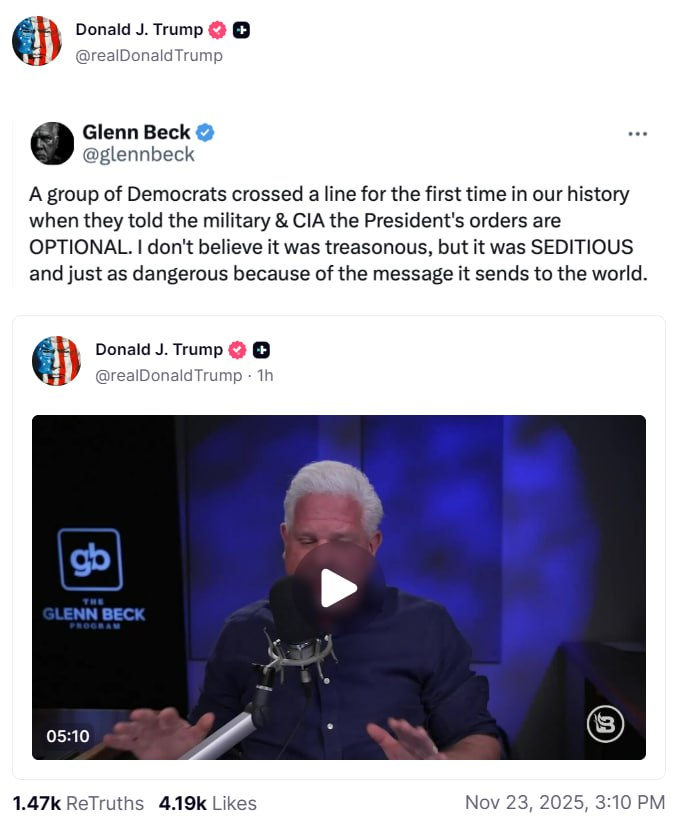Open the three-dots menu on Glenn Beck post
Viewport: 678px width, 825px height.
[637, 134]
